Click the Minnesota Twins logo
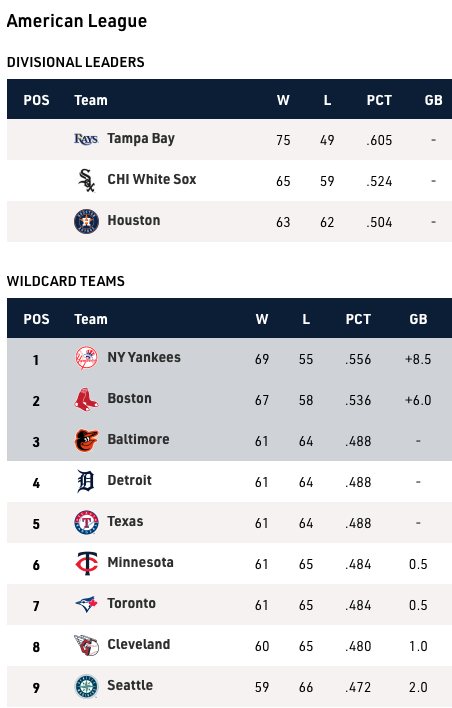 [x=86, y=564]
